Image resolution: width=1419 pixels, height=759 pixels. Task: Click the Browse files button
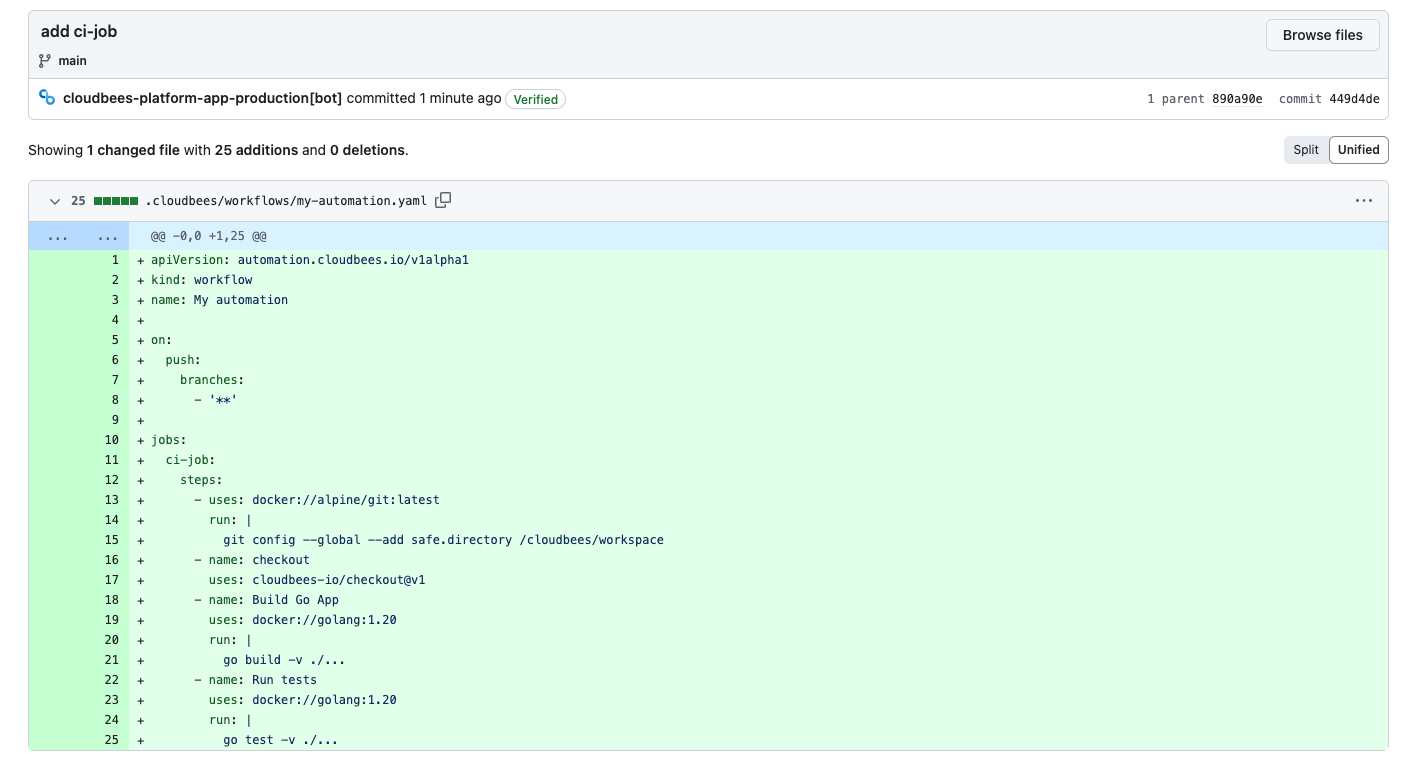tap(1322, 35)
